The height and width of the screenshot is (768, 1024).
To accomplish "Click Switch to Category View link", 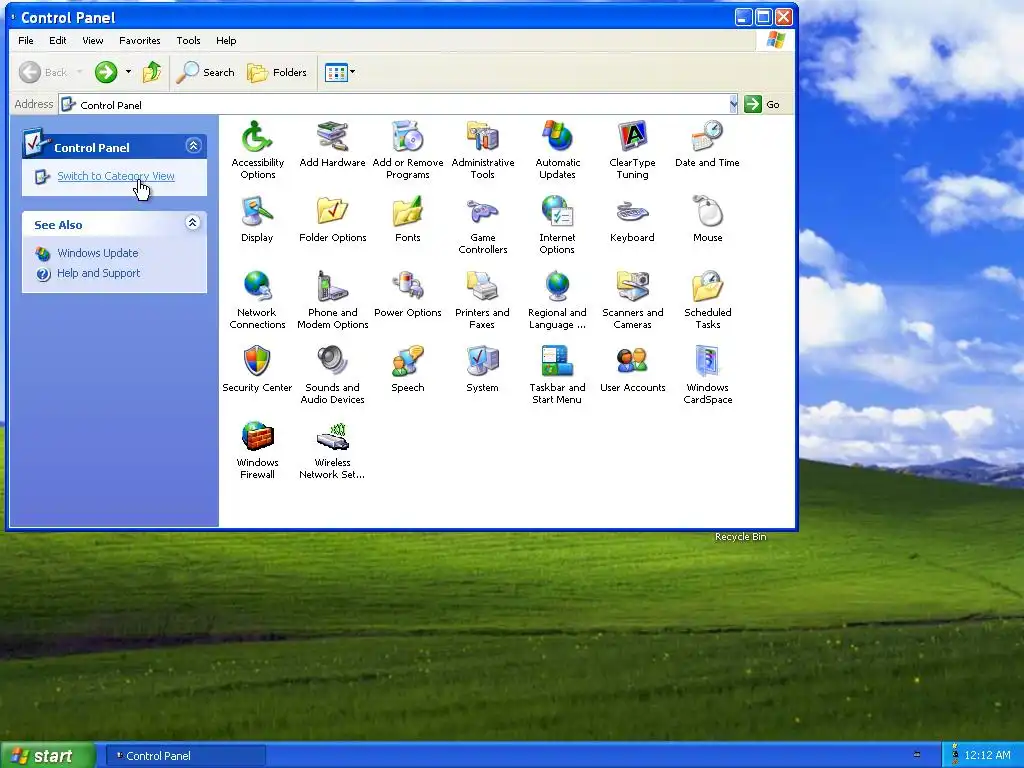I will point(116,176).
